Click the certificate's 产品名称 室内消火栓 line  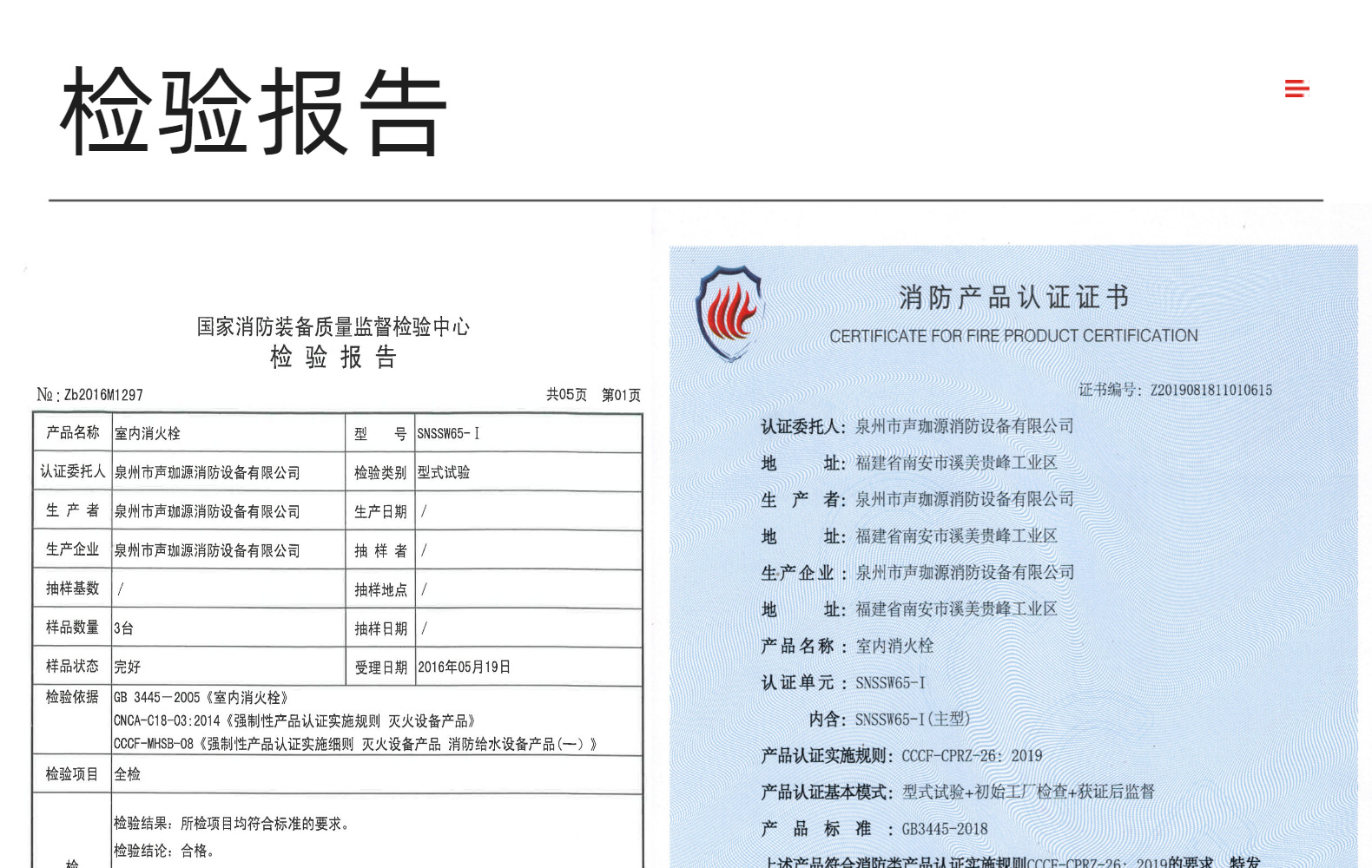(x=848, y=646)
